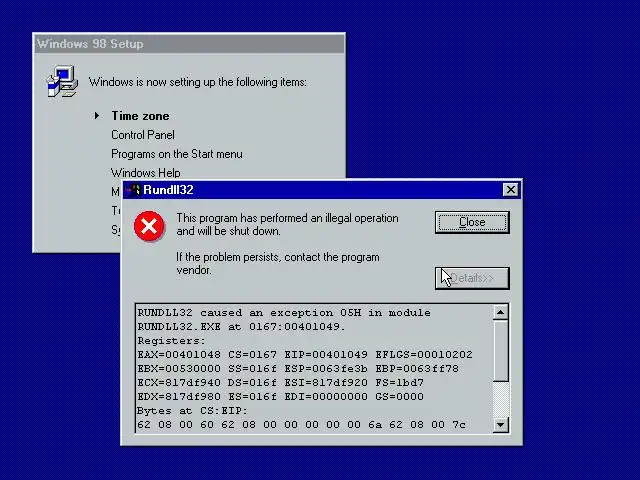The height and width of the screenshot is (480, 640).
Task: Select the Time zone setup item
Action: (140, 116)
